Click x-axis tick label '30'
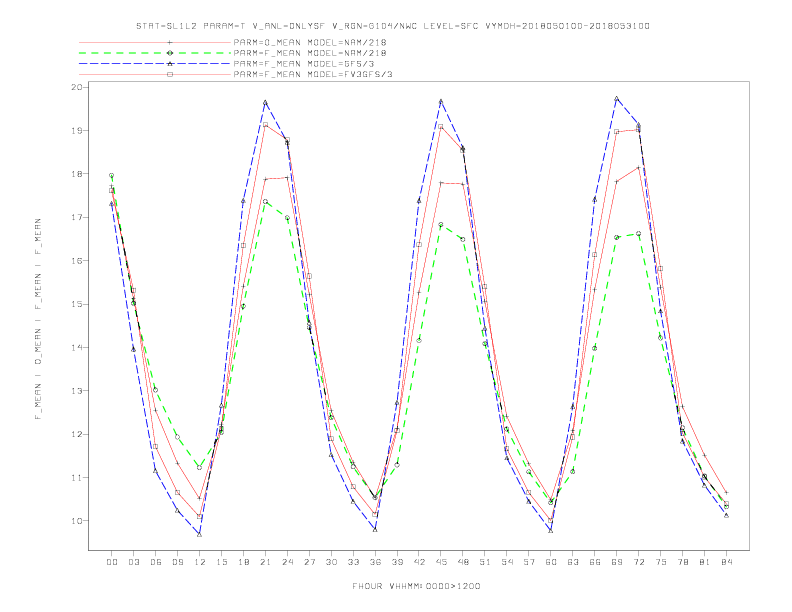The image size is (792, 612). coord(331,562)
